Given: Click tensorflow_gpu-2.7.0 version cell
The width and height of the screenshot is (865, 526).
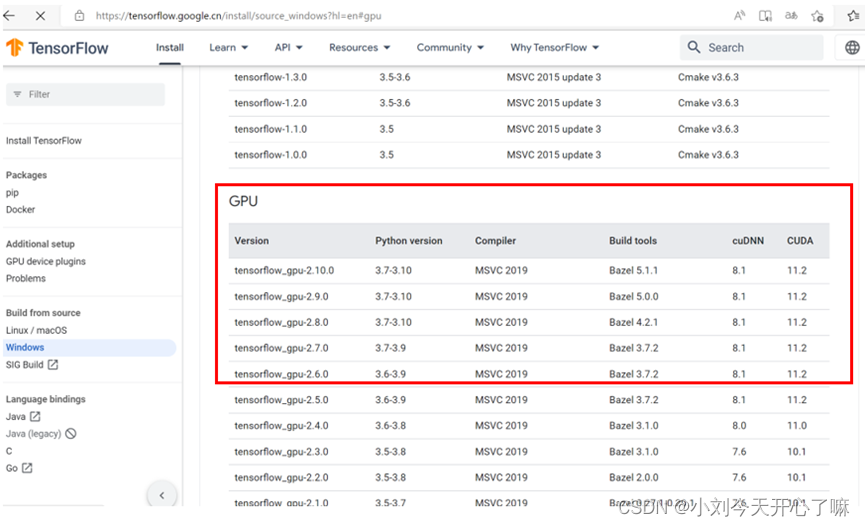Looking at the screenshot, I should pos(281,348).
